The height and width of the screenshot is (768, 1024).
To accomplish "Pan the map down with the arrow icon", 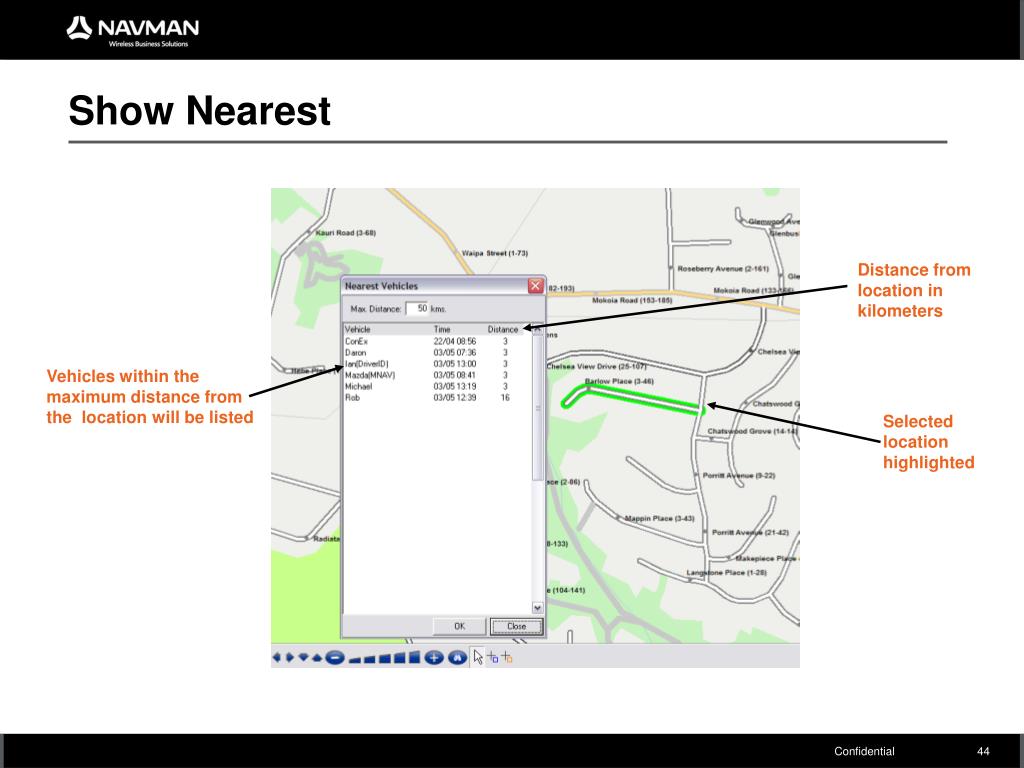I will 304,657.
